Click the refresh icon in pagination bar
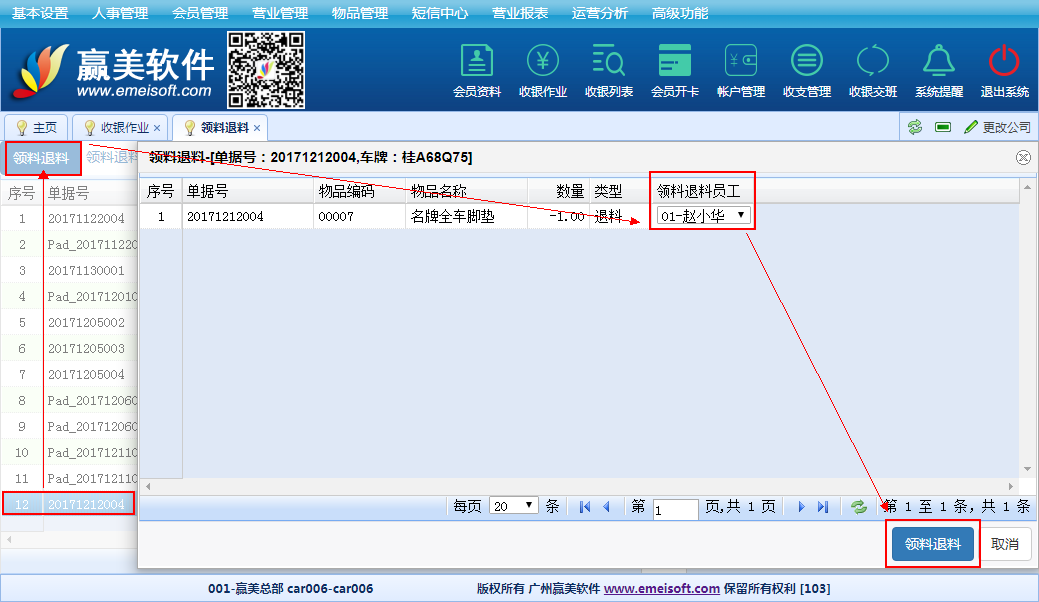The height and width of the screenshot is (602, 1039). 859,507
